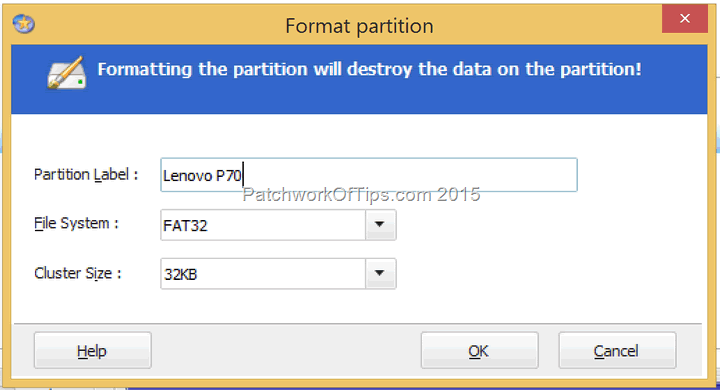Screen dimensions: 720x390
Task: Click the PatchworkOfTips.com 2015 watermark
Action: pyautogui.click(x=361, y=194)
